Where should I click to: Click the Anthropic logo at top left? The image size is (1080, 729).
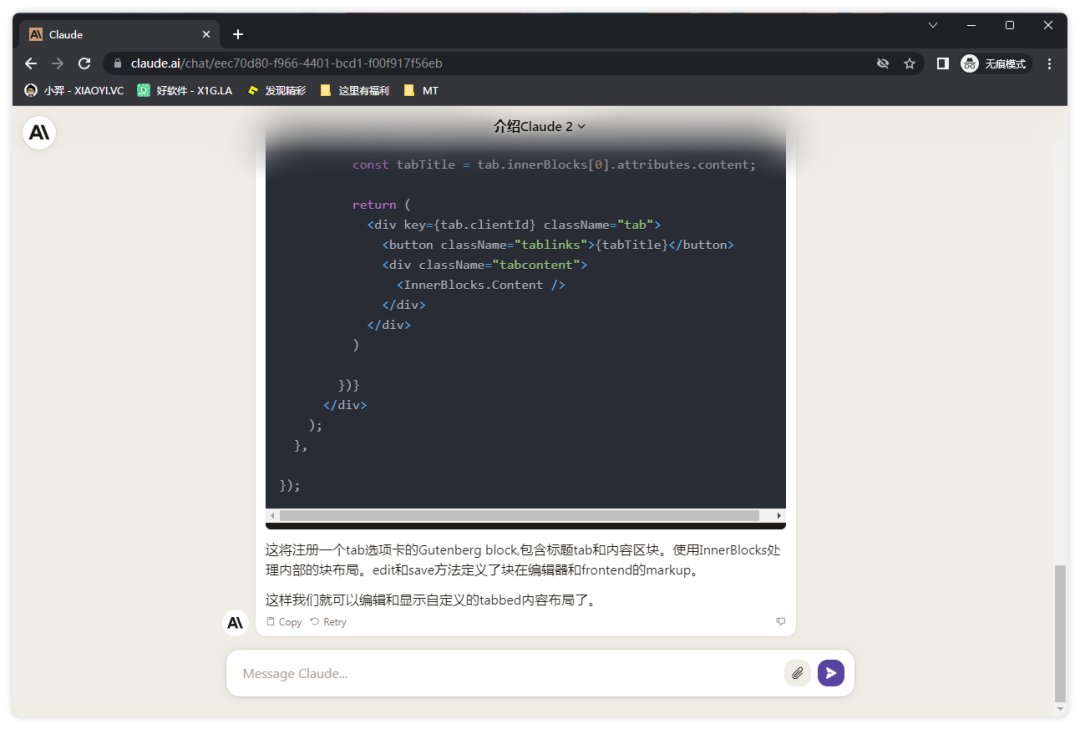(39, 133)
